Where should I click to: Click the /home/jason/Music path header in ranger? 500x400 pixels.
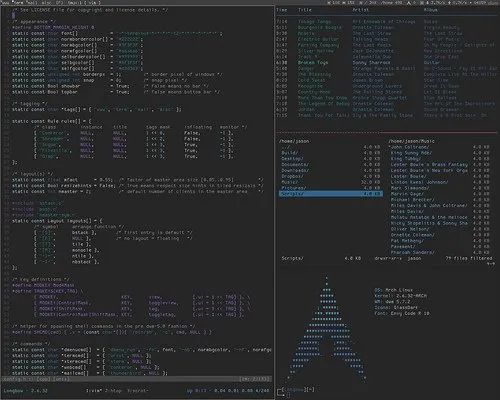[x=412, y=141]
